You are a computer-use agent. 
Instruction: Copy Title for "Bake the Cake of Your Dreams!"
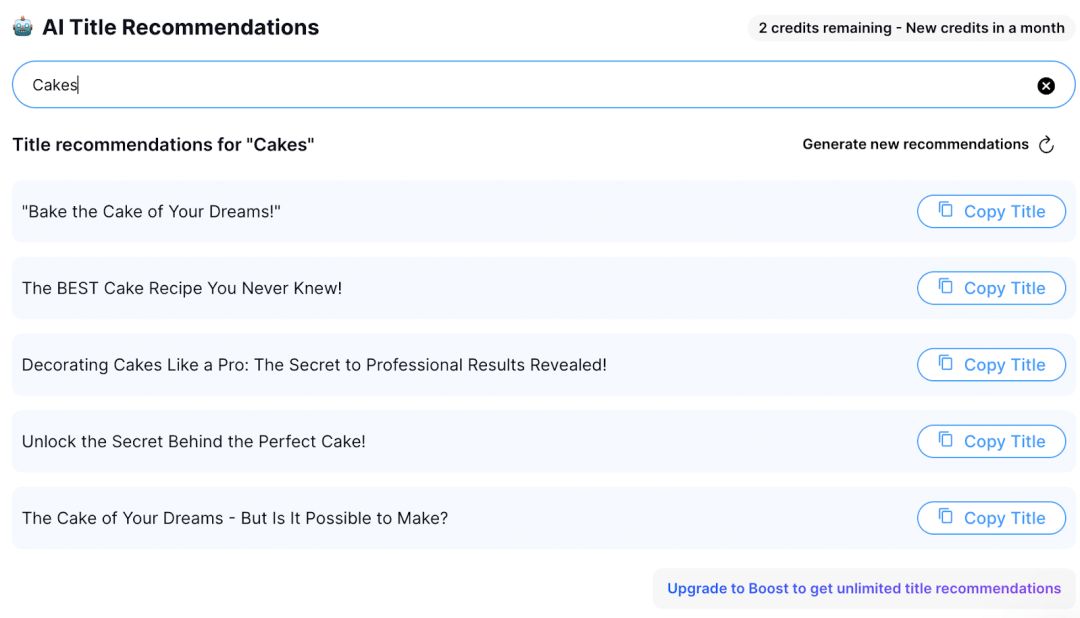pos(991,212)
